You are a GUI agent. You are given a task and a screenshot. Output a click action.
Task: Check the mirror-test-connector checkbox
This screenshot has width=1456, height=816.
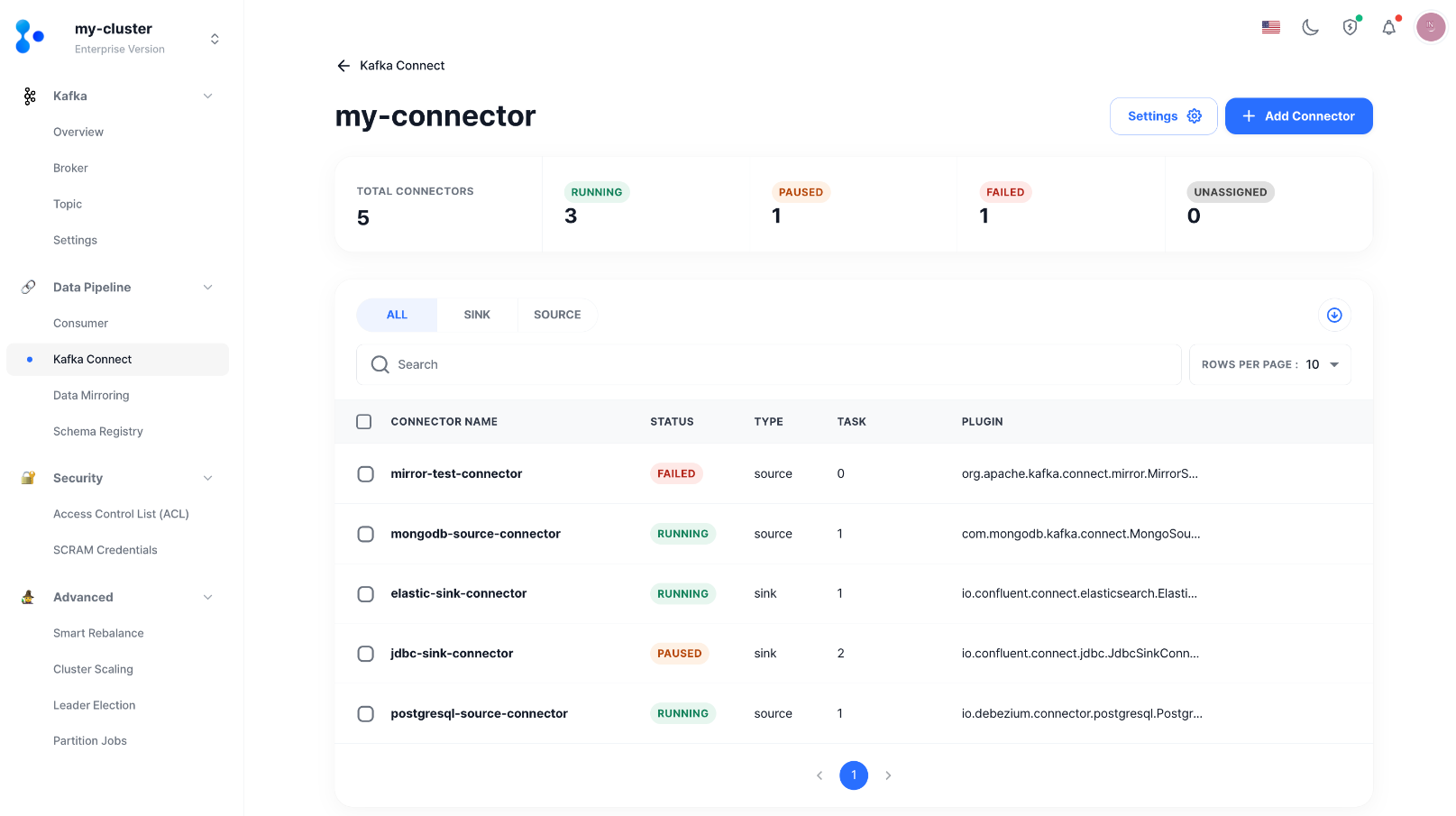coord(365,474)
